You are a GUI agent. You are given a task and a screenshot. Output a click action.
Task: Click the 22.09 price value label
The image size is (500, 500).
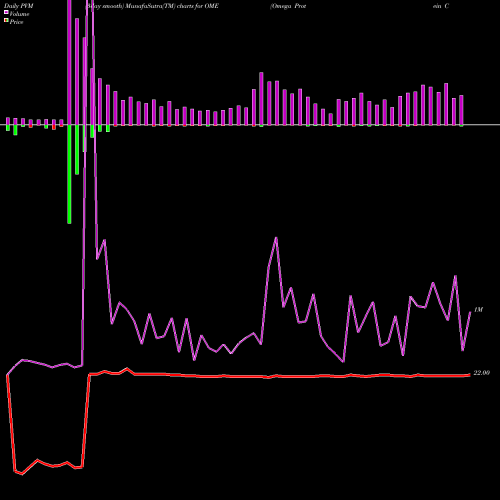482,373
